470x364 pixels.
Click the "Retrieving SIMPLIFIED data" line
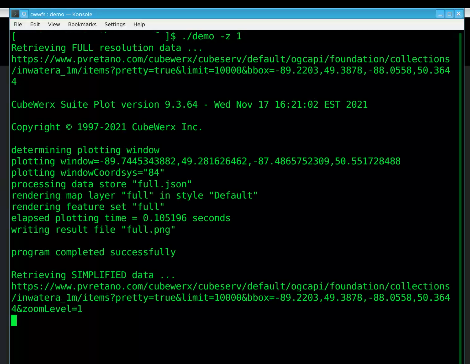point(93,275)
